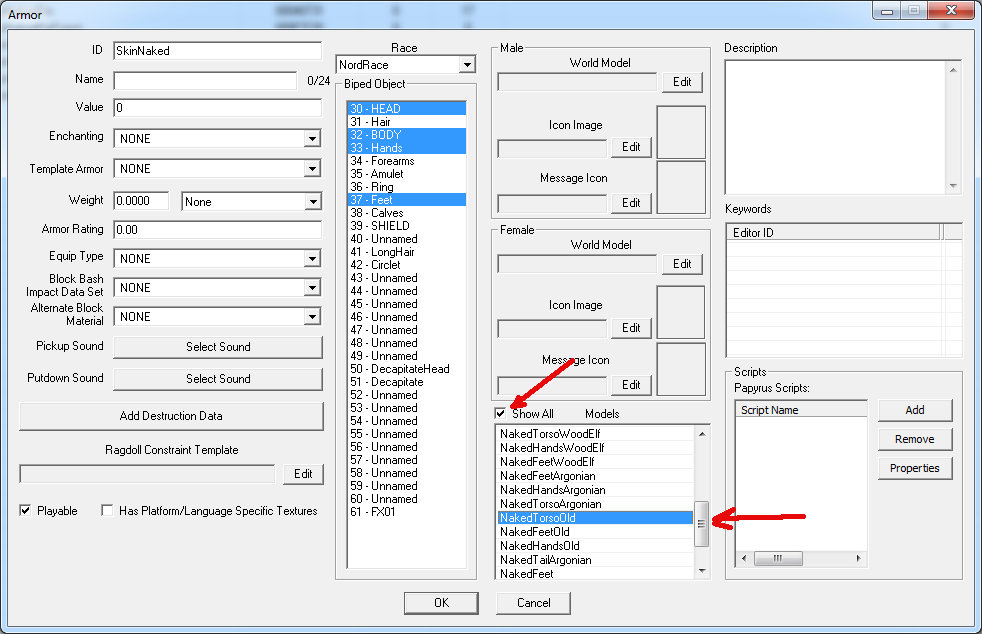The width and height of the screenshot is (982, 634).
Task: Select 51 - Decapitate biped slot
Action: tap(407, 382)
